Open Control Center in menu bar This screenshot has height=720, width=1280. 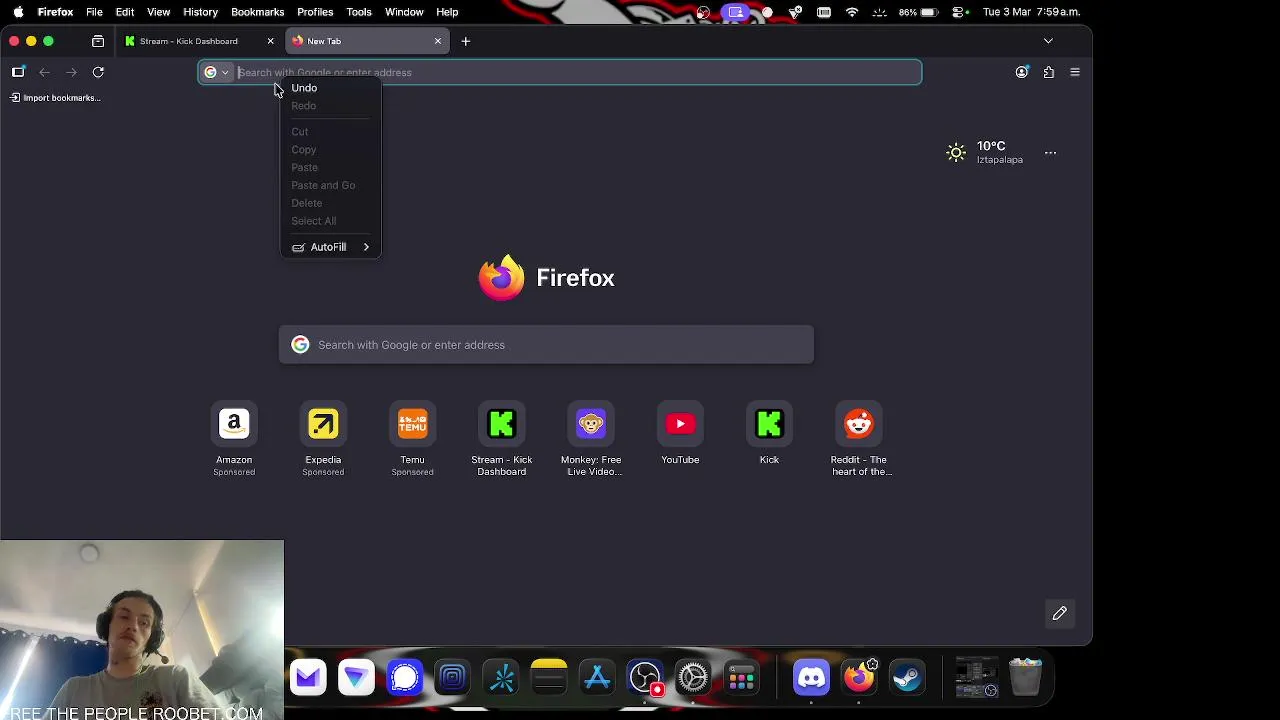(x=960, y=12)
